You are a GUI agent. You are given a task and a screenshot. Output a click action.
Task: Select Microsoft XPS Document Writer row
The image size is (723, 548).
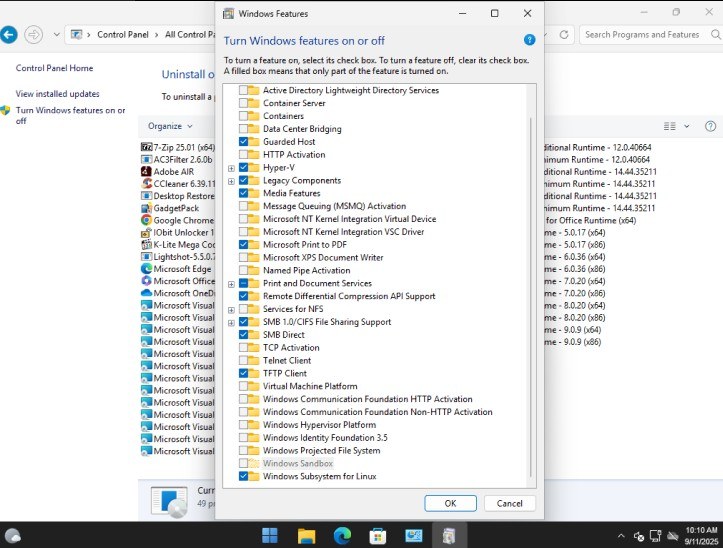(323, 257)
